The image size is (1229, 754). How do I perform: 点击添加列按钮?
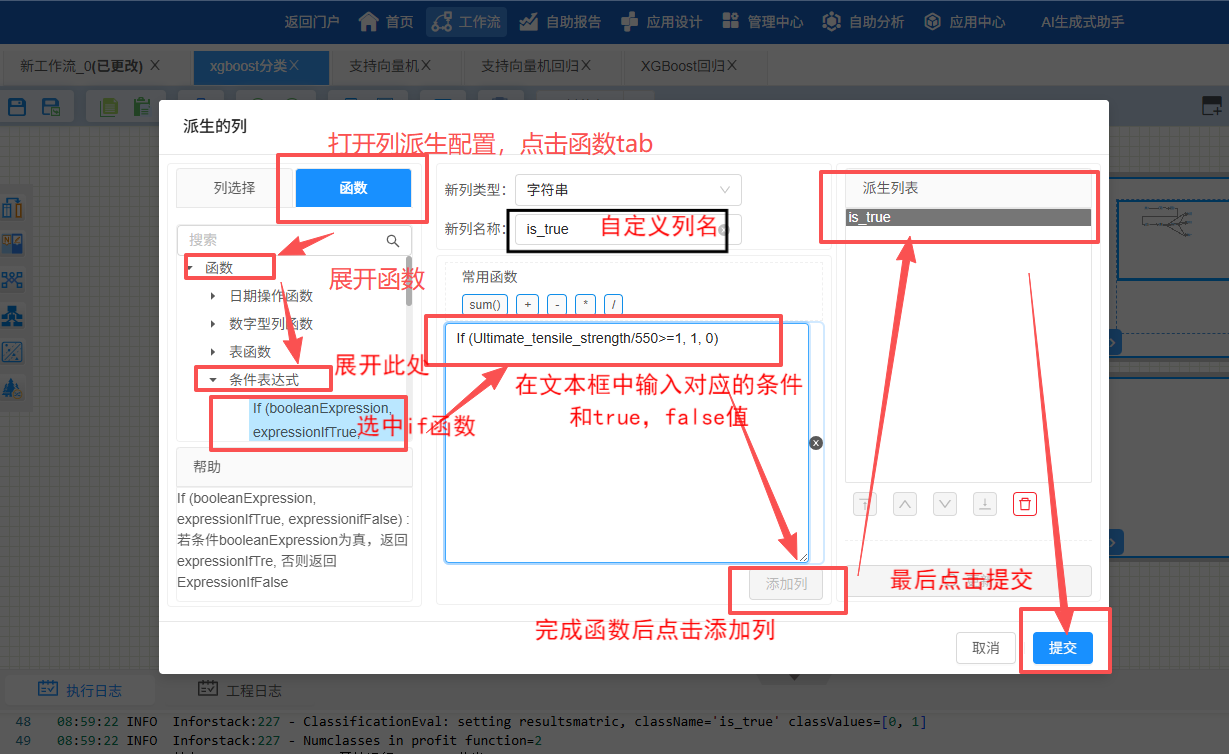point(787,585)
